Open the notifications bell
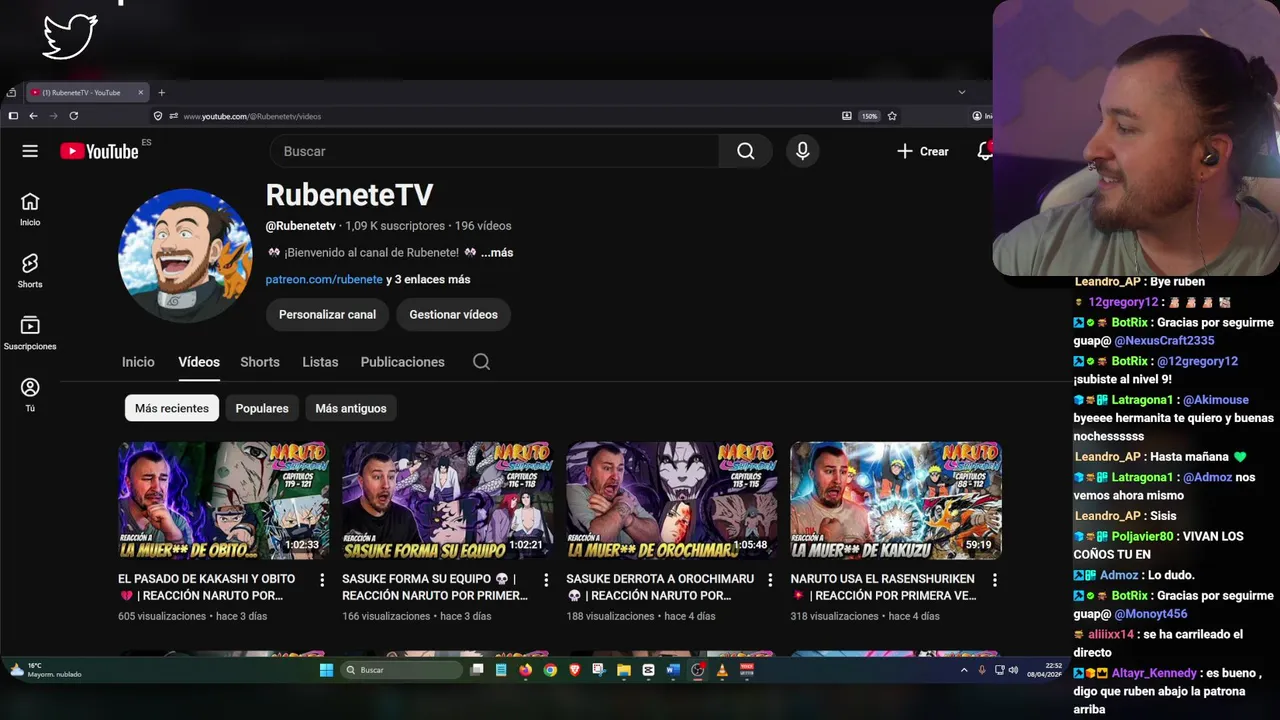The height and width of the screenshot is (720, 1280). (x=985, y=151)
